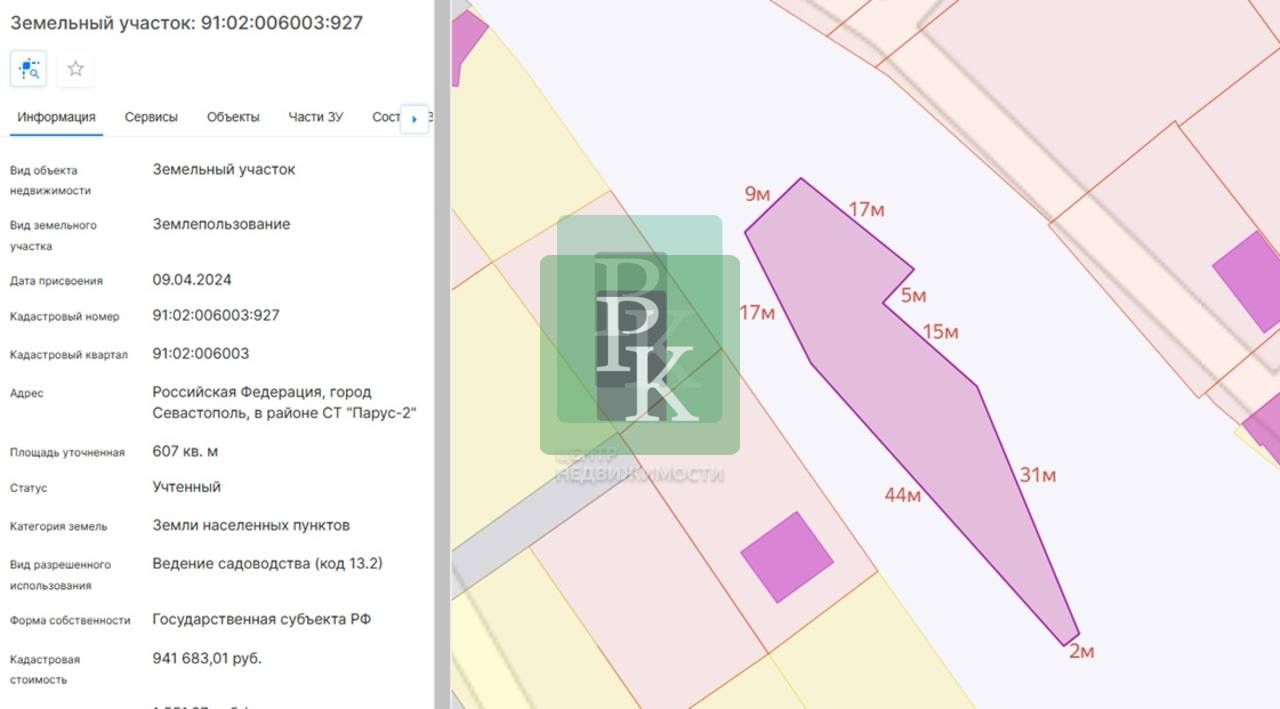
Task: Open the Части ЗУ tab
Action: [315, 117]
